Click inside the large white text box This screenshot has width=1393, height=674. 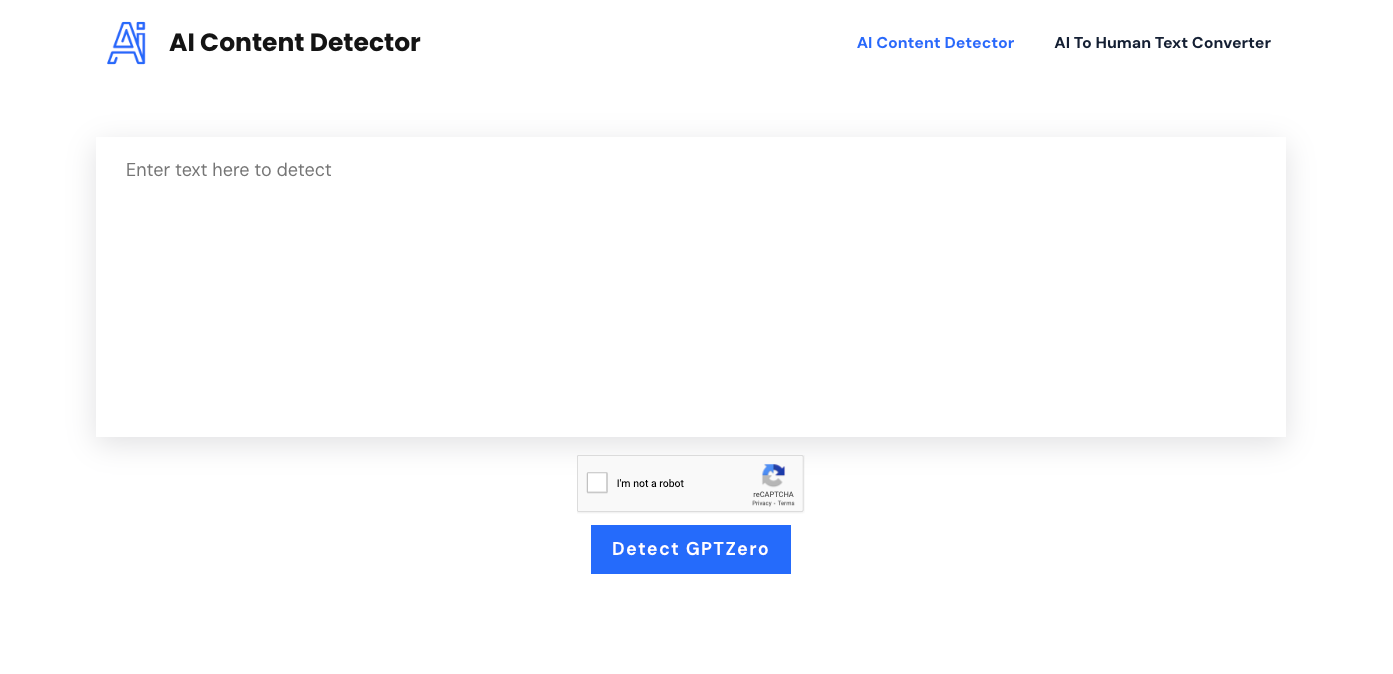690,300
